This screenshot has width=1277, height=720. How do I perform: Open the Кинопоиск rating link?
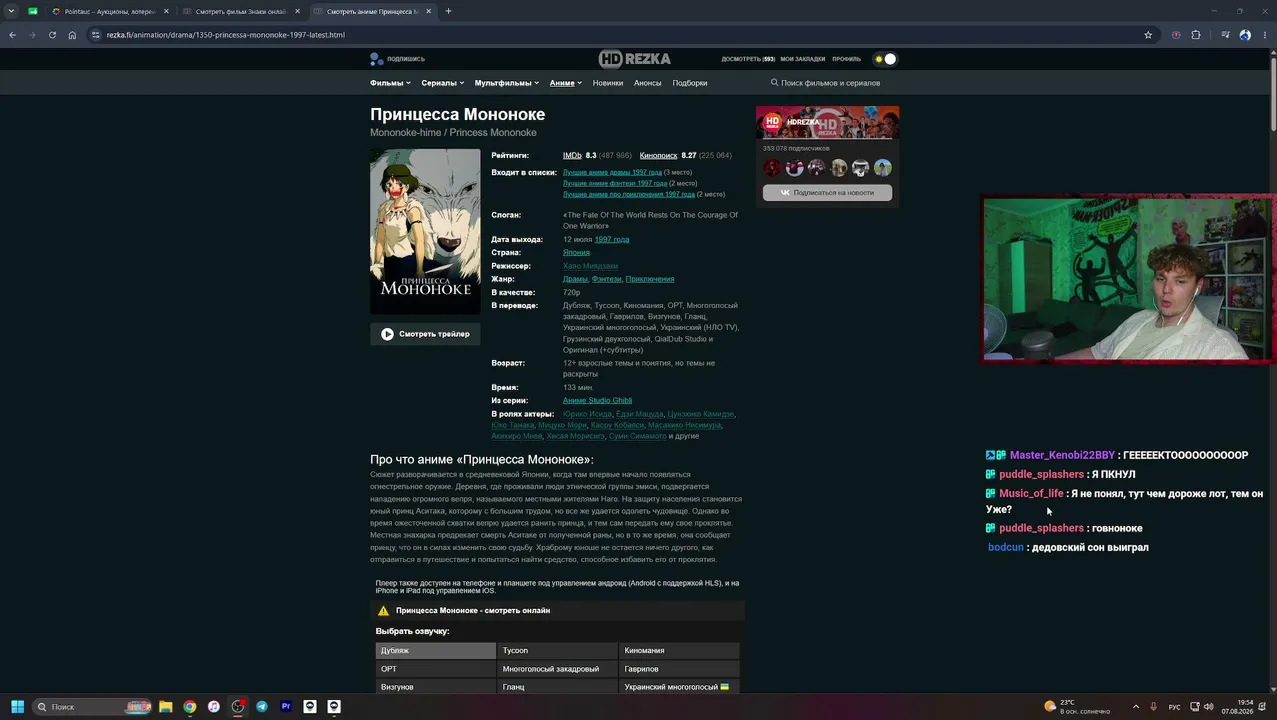point(658,156)
